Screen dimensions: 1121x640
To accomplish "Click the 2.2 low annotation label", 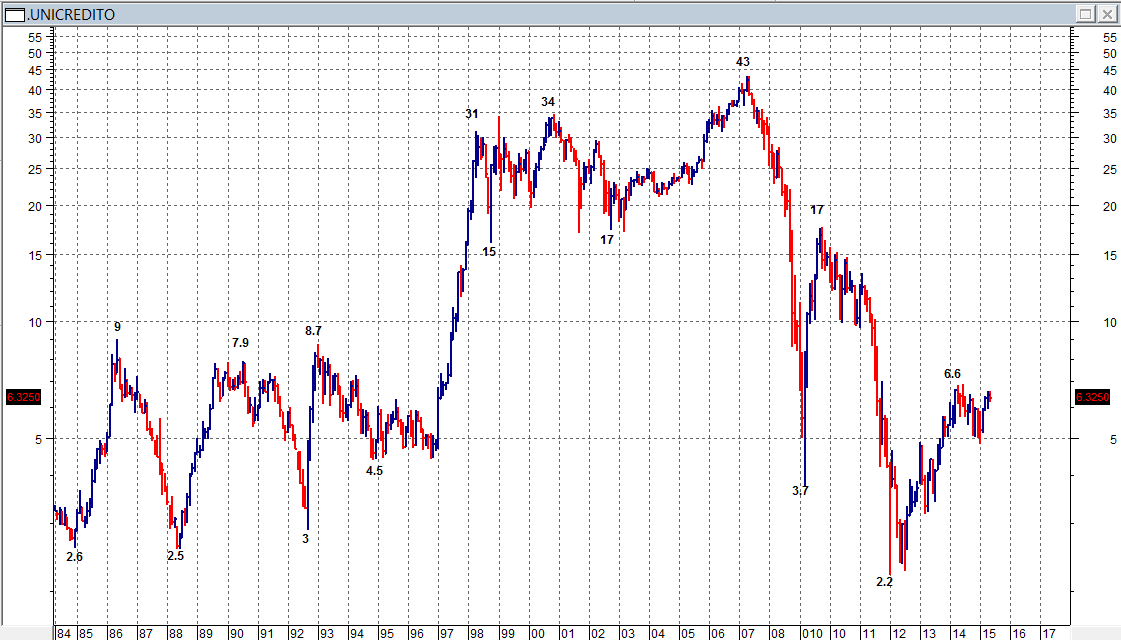I will (884, 582).
